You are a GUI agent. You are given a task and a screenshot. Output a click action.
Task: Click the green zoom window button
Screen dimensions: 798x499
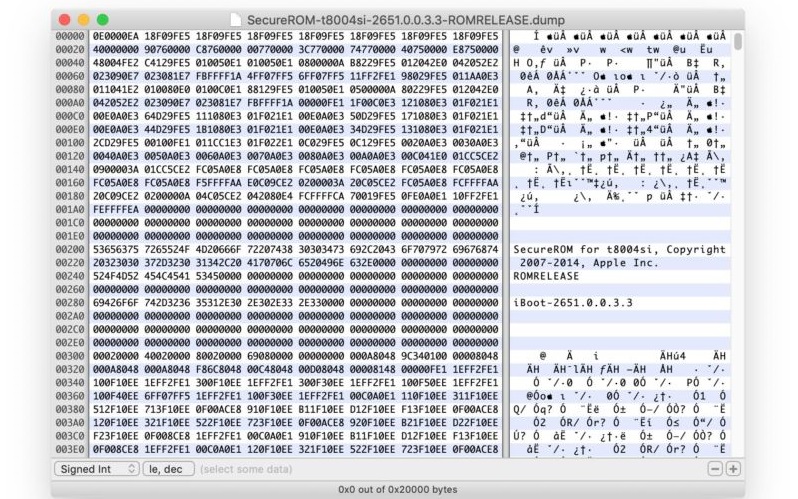(x=103, y=20)
